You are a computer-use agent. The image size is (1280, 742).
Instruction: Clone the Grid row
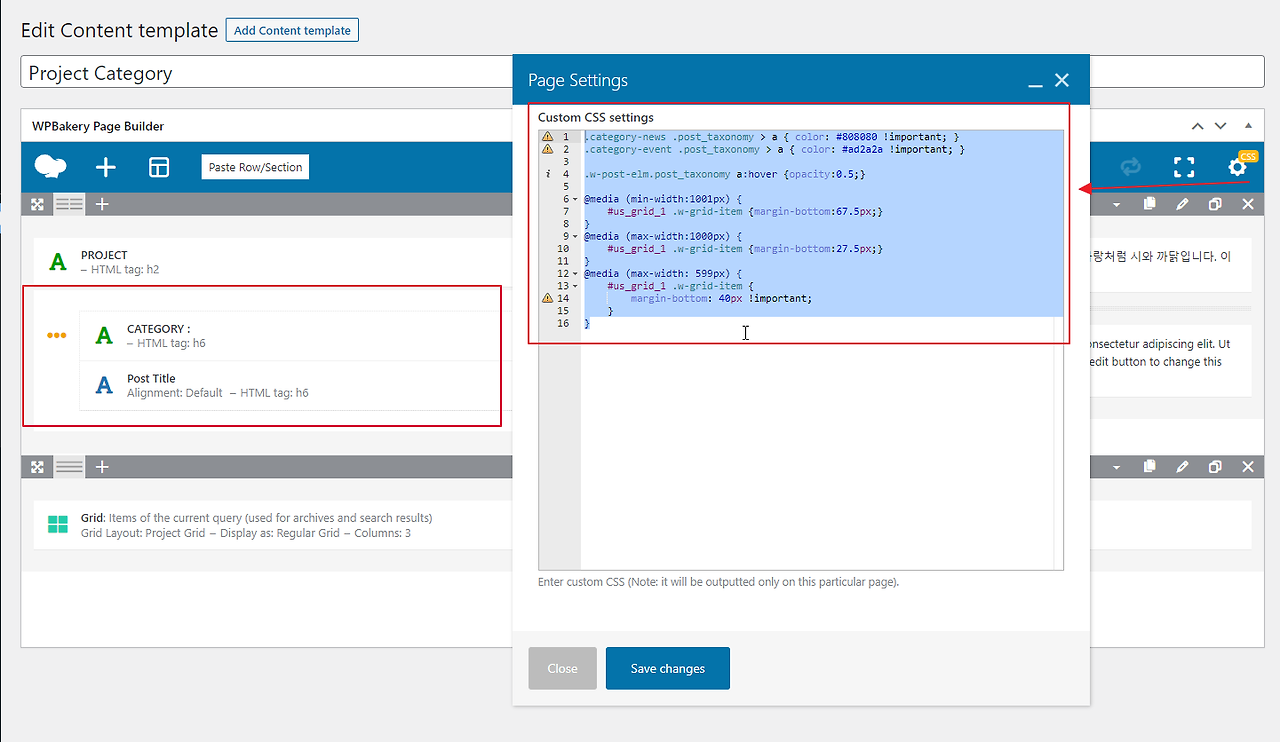[1215, 467]
